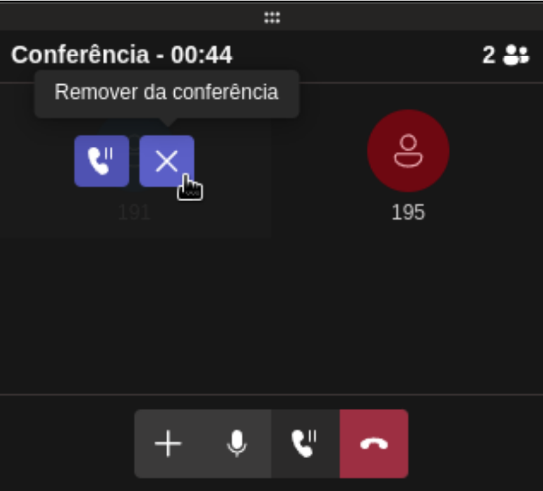Click the dotted grip handle at top
Image resolution: width=543 pixels, height=491 pixels.
[x=272, y=17]
